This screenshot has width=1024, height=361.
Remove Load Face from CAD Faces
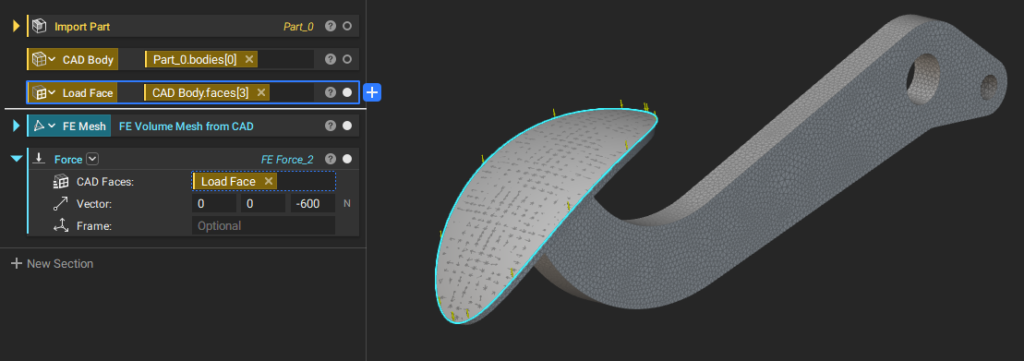268,181
